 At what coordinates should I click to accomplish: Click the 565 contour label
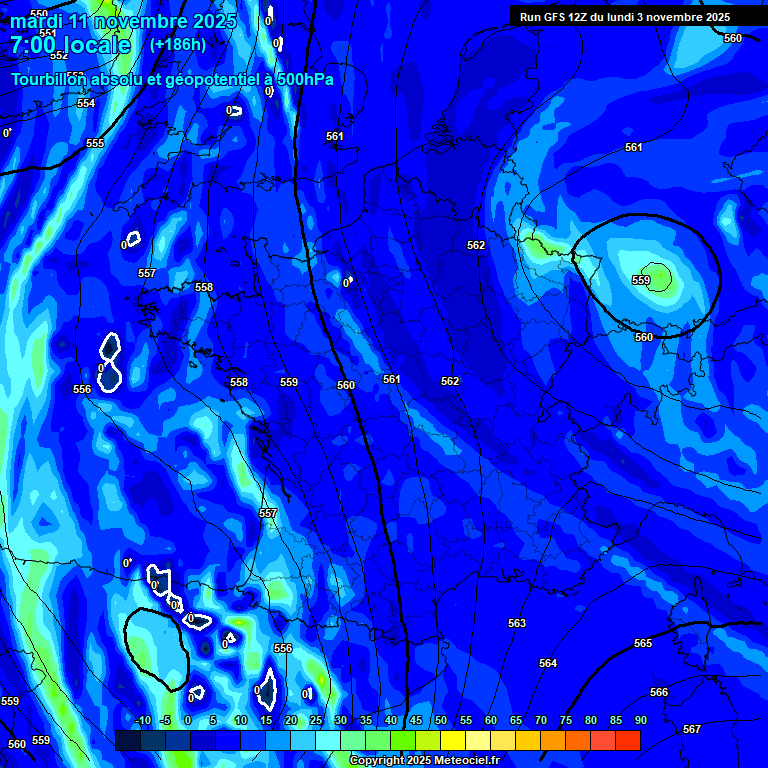coord(642,643)
